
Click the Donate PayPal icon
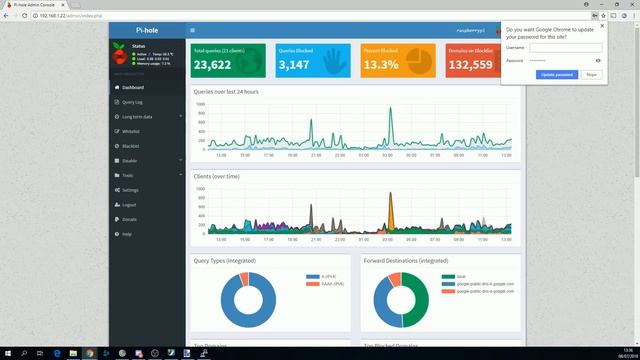pyautogui.click(x=117, y=220)
